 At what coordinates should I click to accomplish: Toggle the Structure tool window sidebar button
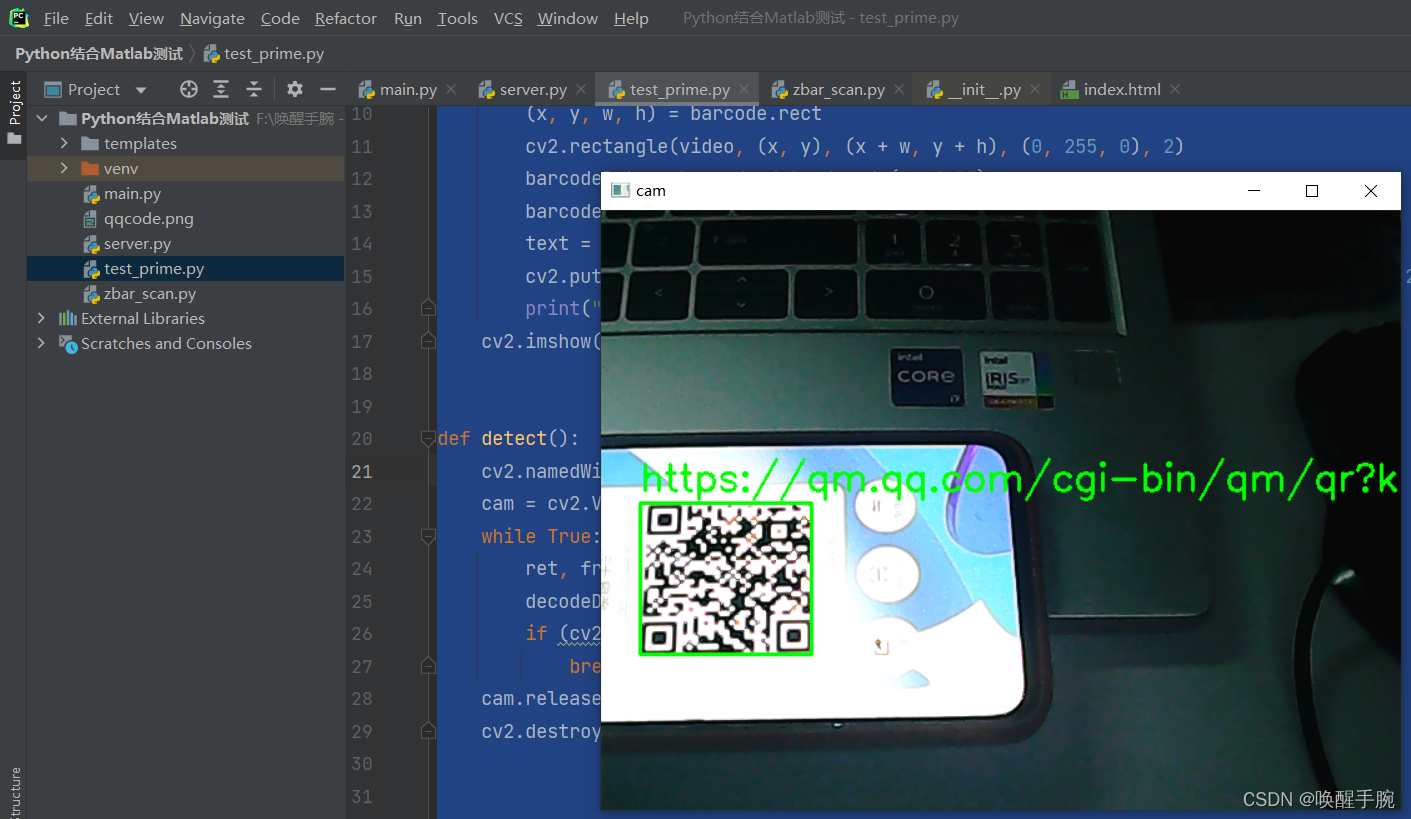(x=14, y=793)
